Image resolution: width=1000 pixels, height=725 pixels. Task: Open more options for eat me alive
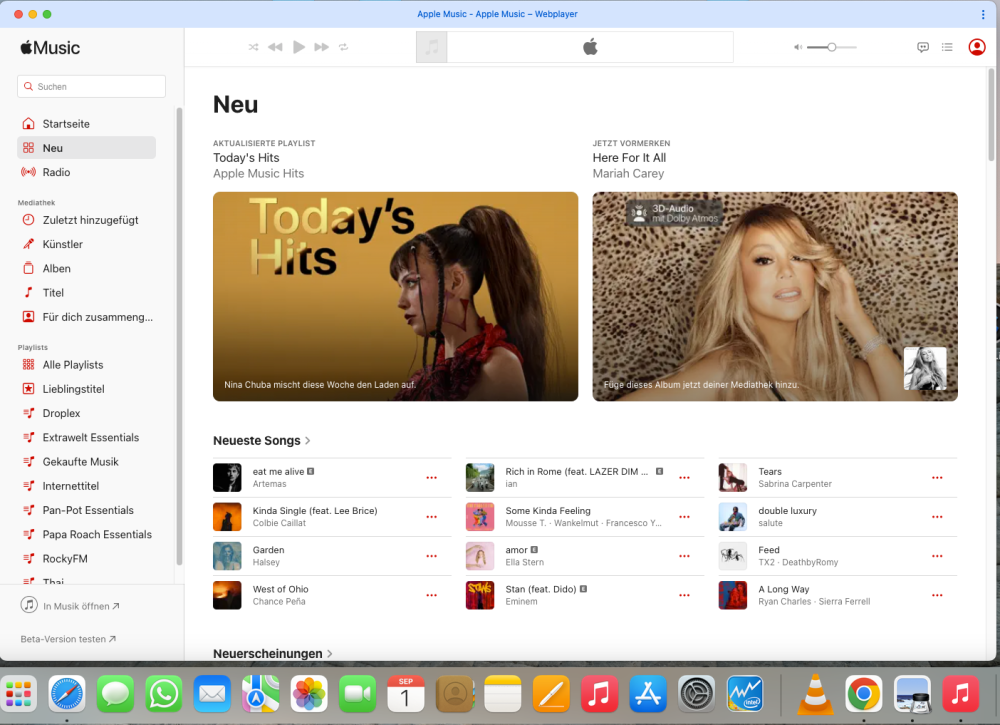pyautogui.click(x=432, y=478)
